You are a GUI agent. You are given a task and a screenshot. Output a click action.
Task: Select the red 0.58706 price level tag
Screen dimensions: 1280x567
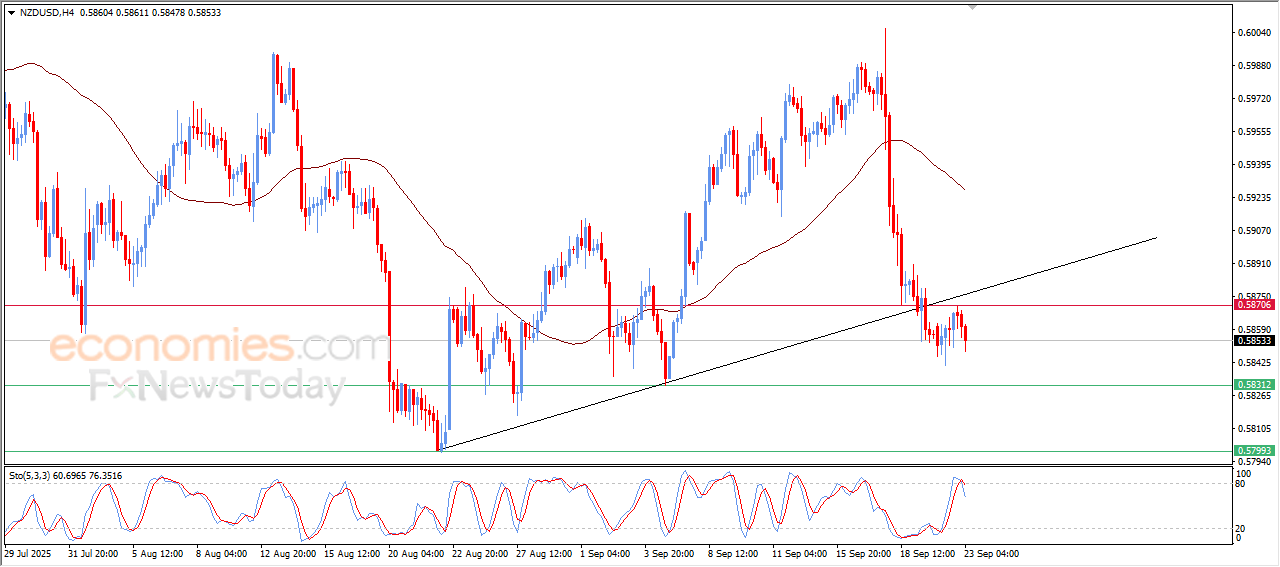click(x=1254, y=305)
